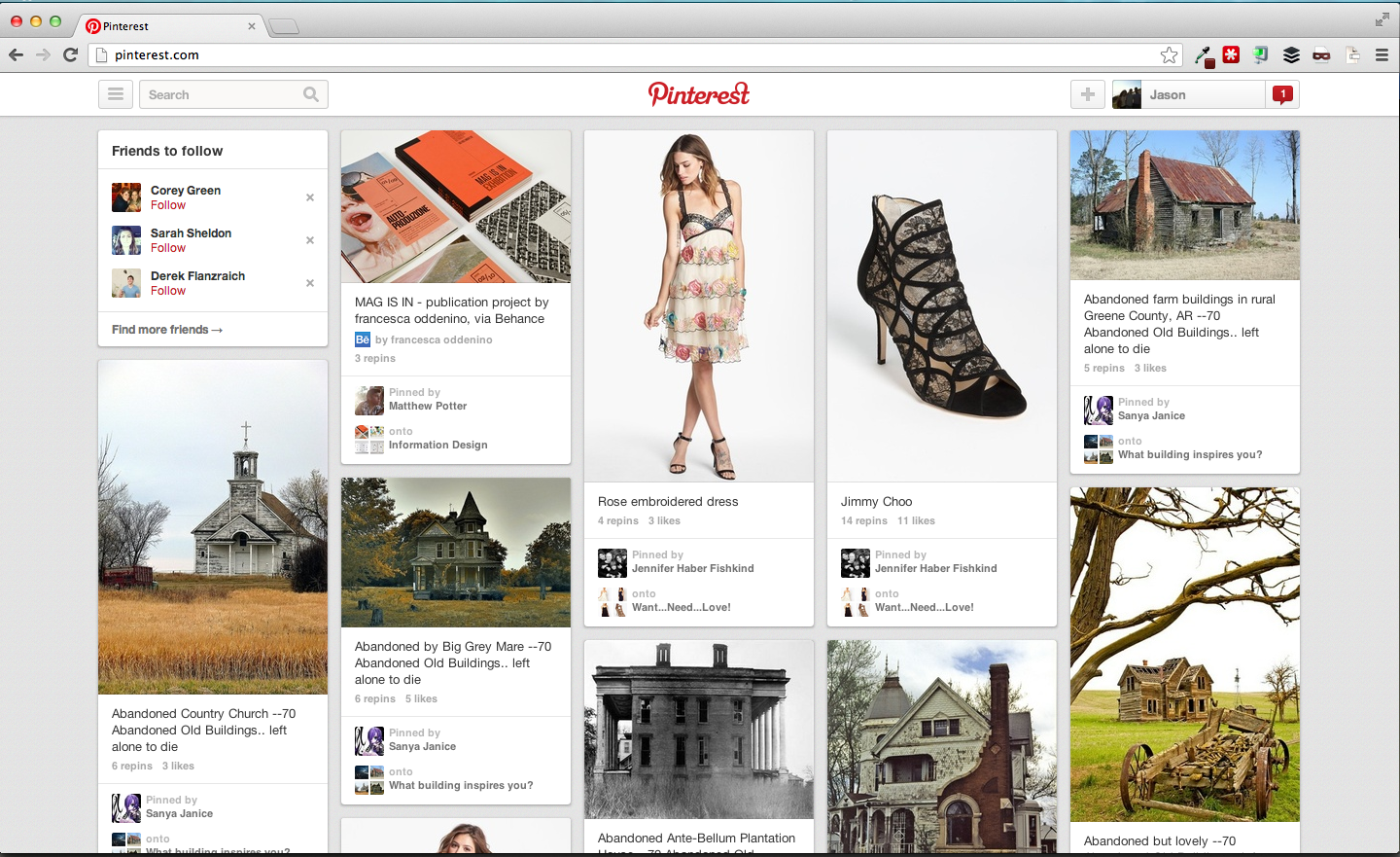Open the Jimmy Choo shoe pin image
Viewport: 1400px width, 857px height.
click(x=942, y=306)
